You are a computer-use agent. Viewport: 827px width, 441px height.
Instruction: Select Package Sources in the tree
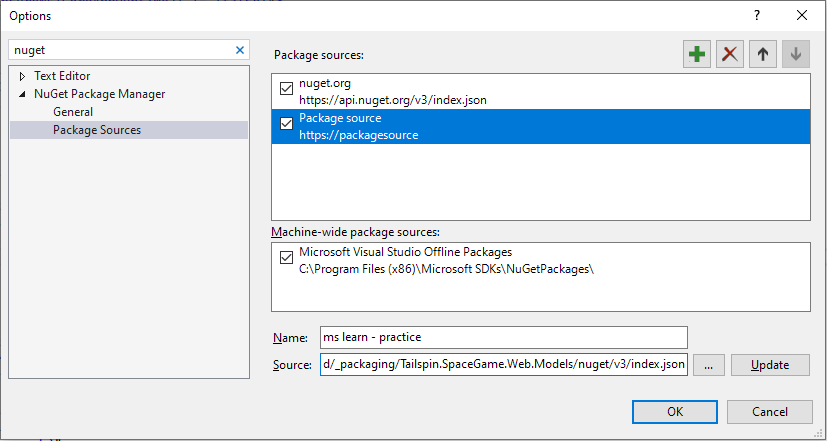tap(97, 130)
